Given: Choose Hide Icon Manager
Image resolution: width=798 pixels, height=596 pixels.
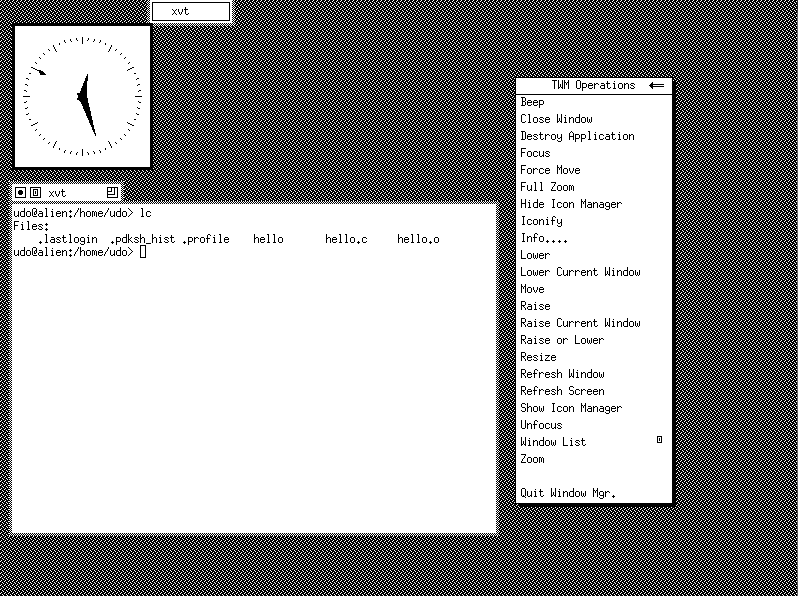Looking at the screenshot, I should pyautogui.click(x=594, y=204).
